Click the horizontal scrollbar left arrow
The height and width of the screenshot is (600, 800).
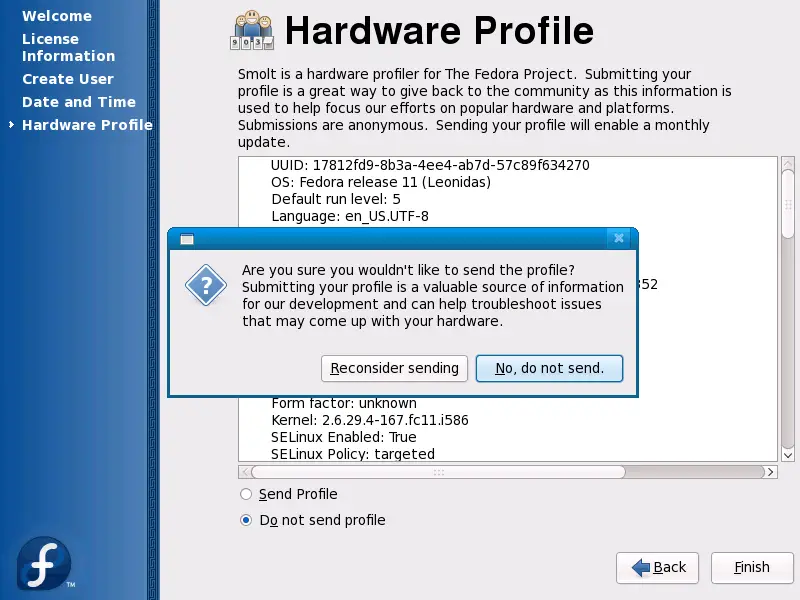[245, 472]
